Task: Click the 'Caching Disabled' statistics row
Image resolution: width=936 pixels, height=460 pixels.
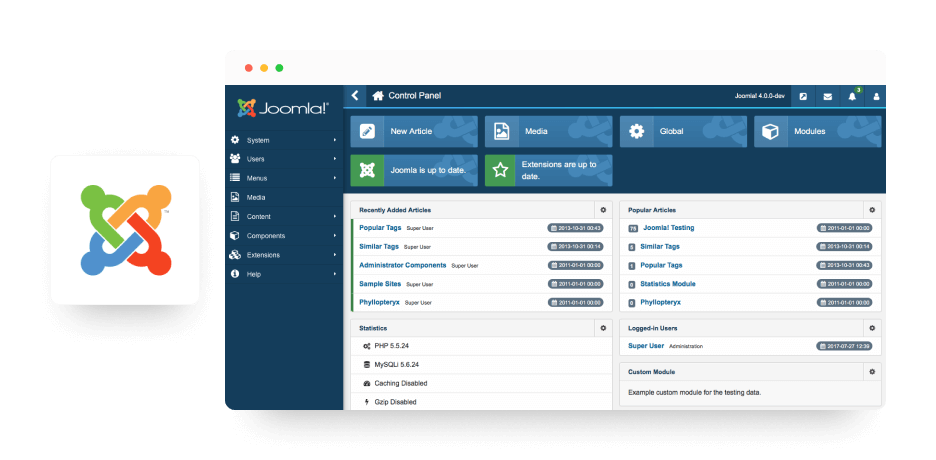Action: coord(482,384)
